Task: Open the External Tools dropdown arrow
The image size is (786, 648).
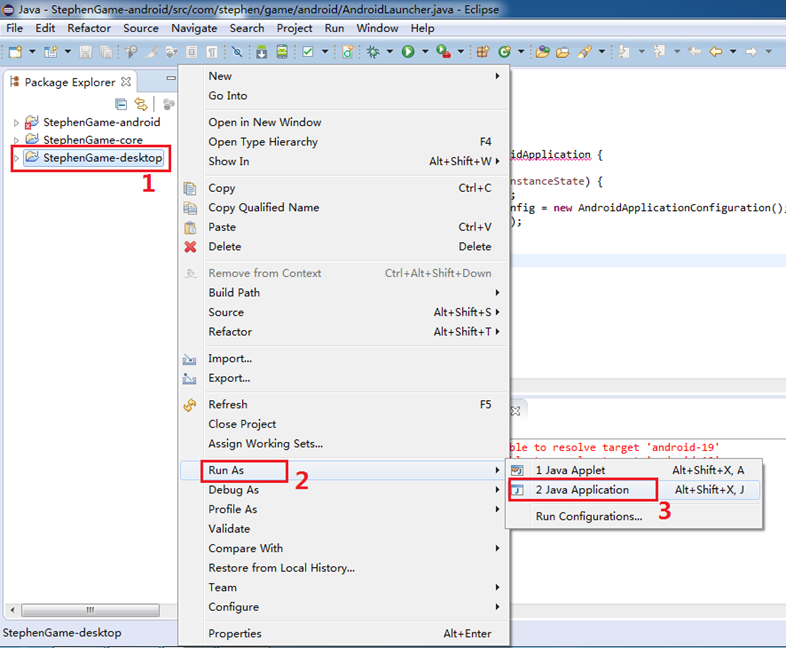Action: [x=460, y=52]
